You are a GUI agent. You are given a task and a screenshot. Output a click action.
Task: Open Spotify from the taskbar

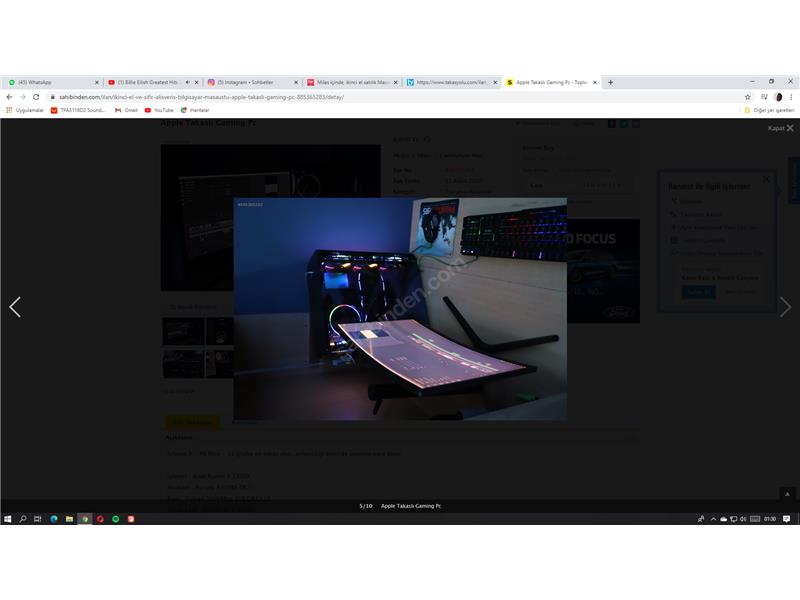click(x=116, y=519)
